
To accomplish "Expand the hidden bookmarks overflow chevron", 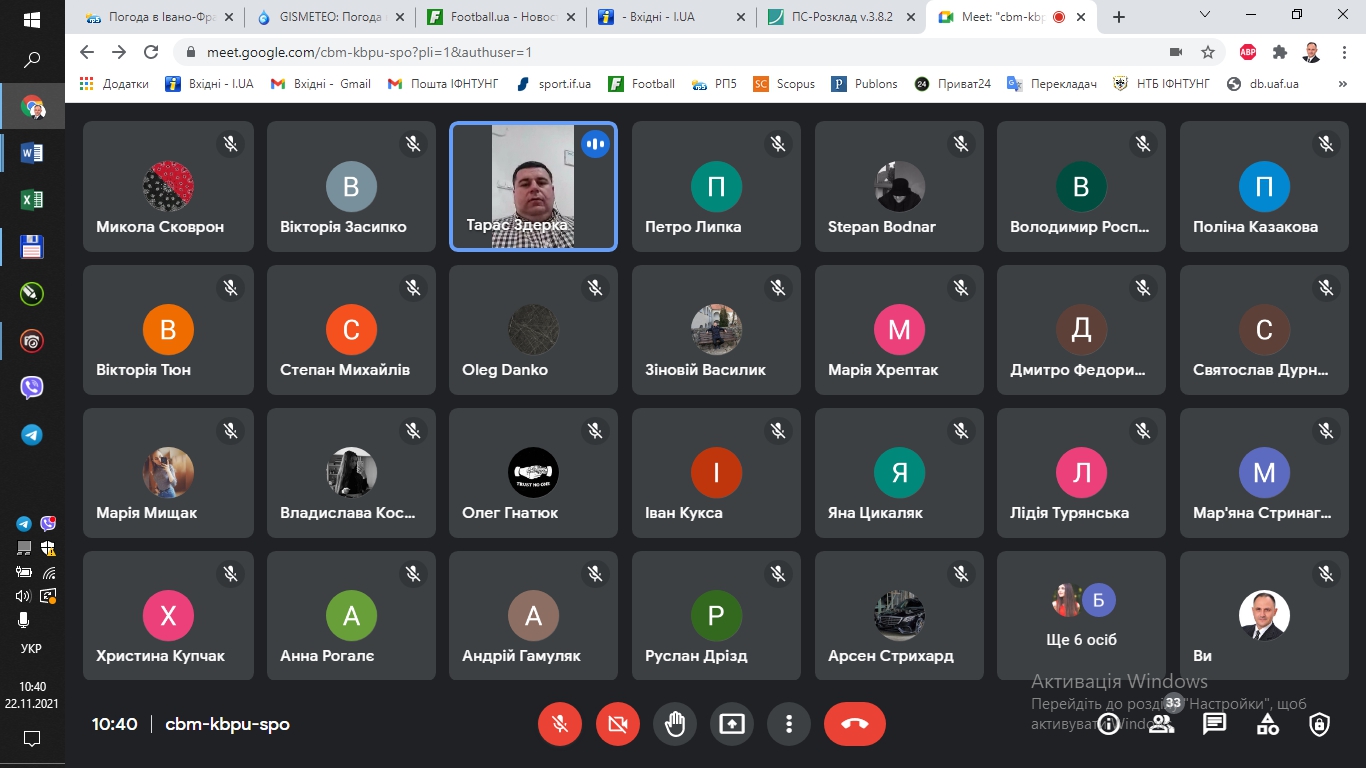I will point(1344,84).
